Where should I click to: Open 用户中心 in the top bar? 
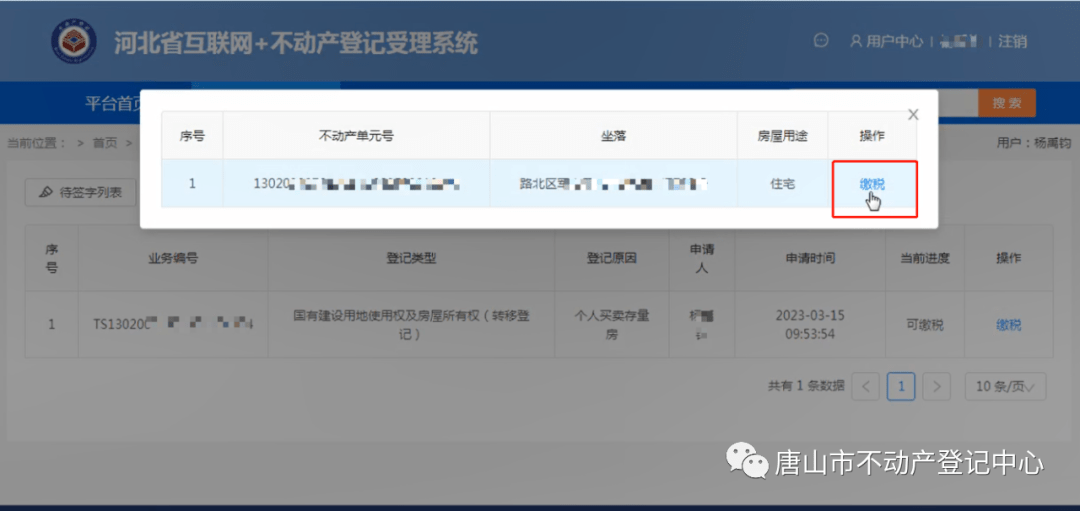(886, 42)
